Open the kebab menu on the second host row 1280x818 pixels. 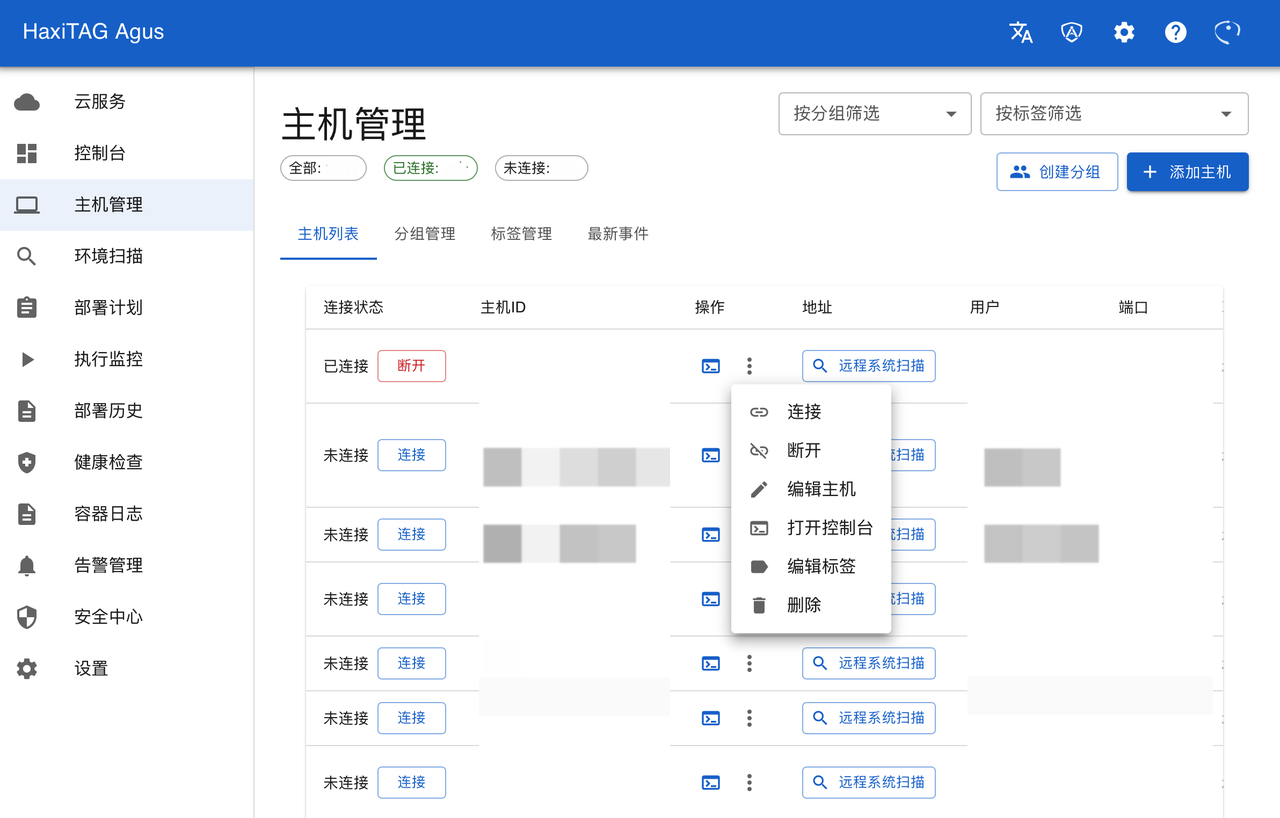point(749,455)
